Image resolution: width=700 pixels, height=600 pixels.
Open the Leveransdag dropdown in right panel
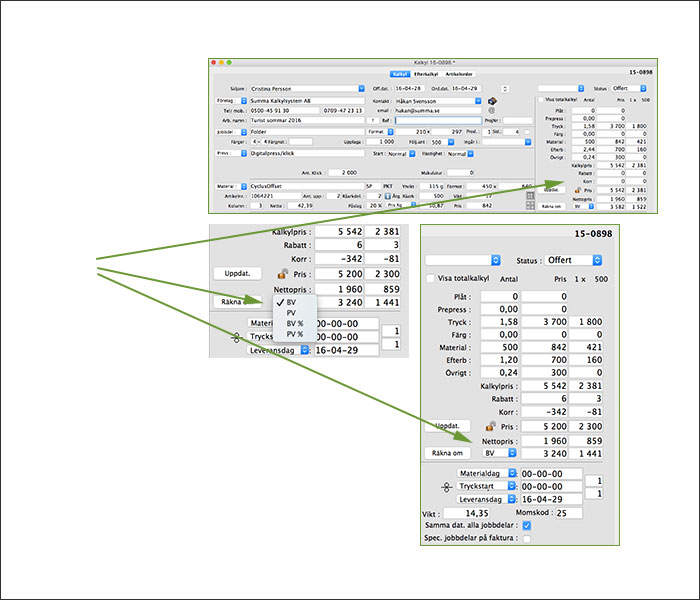click(487, 499)
